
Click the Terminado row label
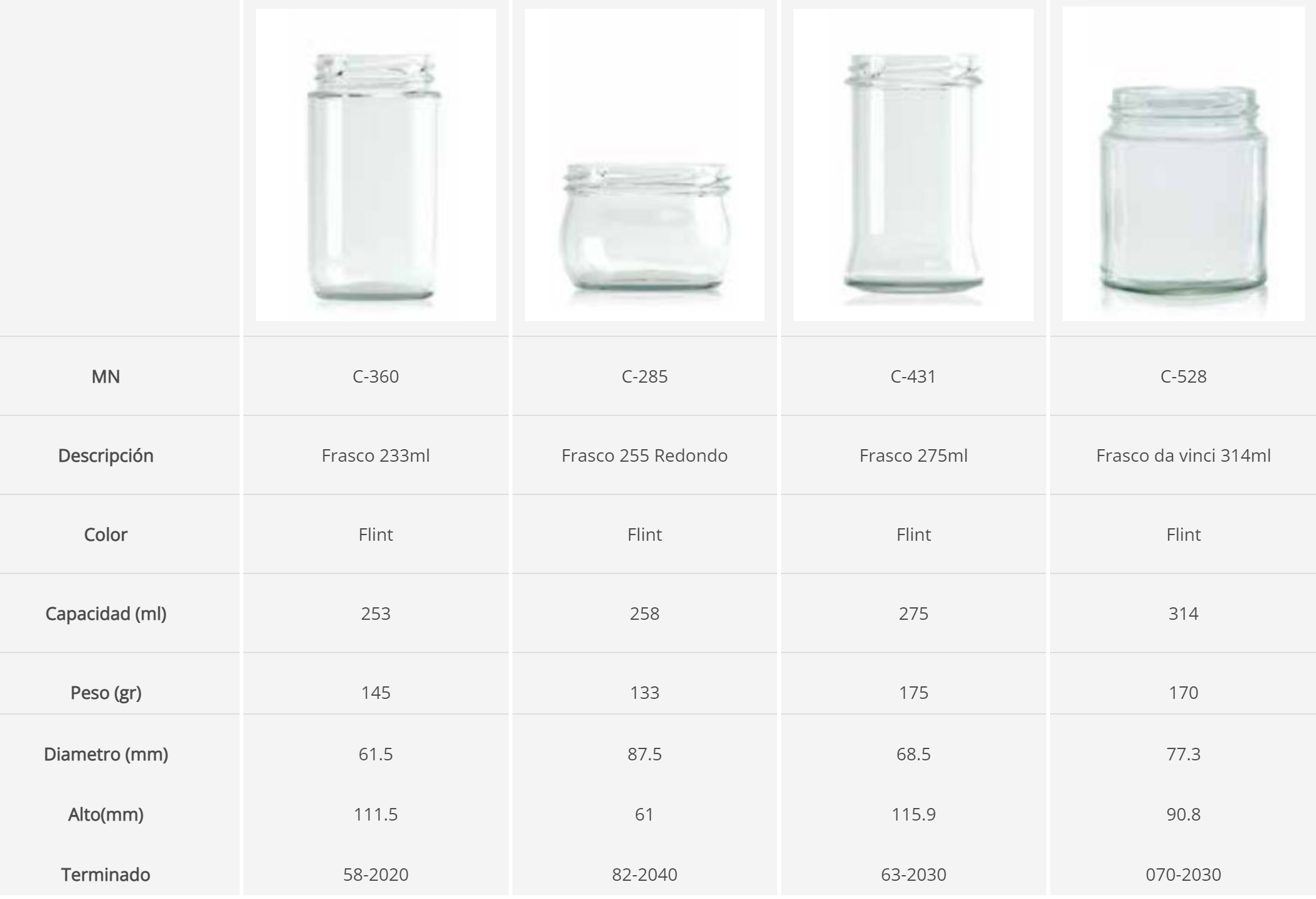(x=105, y=875)
